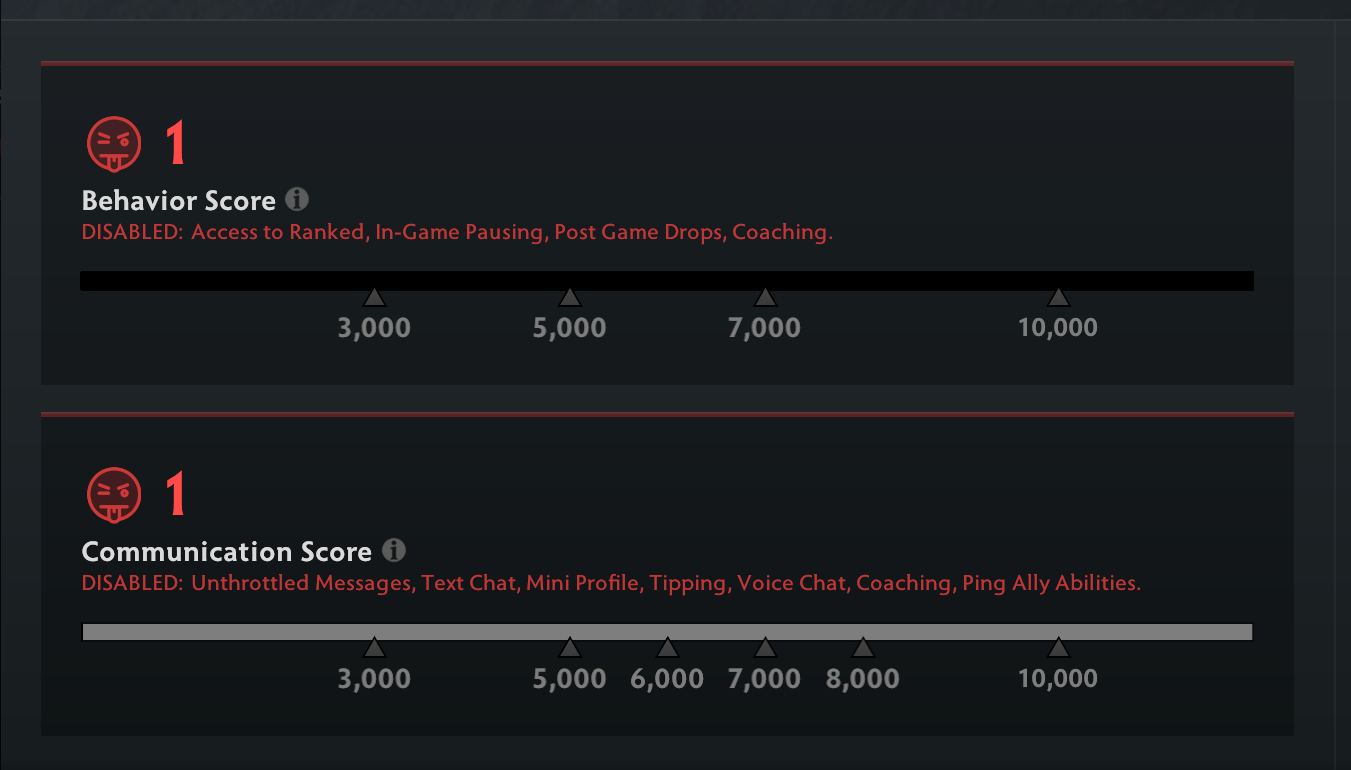Click the red Communication Score number 1
Image resolution: width=1351 pixels, height=770 pixels.
pyautogui.click(x=175, y=495)
